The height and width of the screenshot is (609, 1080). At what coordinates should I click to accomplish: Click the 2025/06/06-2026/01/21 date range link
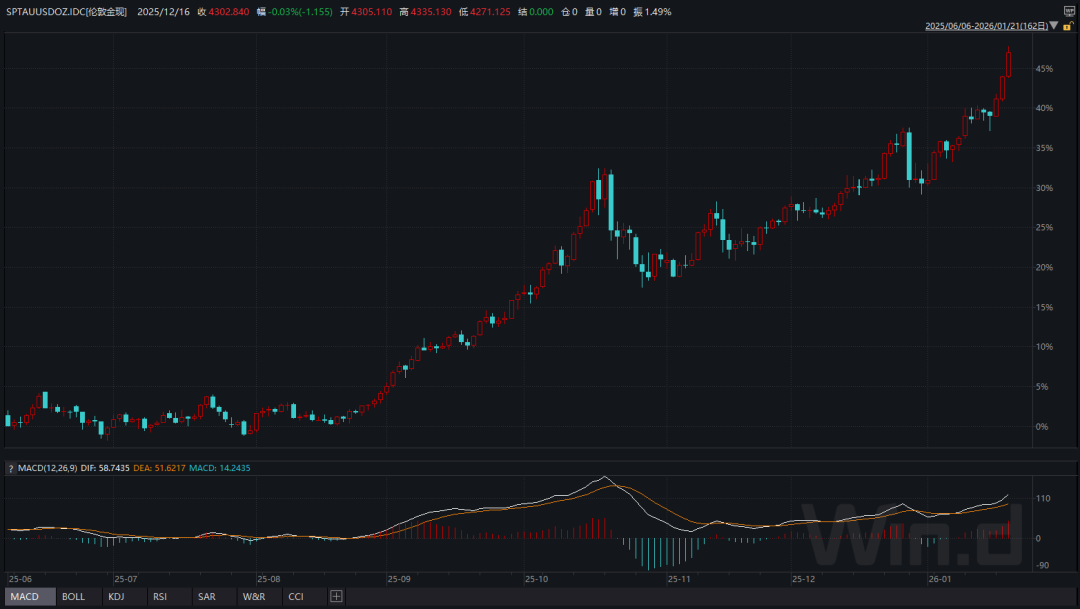985,26
